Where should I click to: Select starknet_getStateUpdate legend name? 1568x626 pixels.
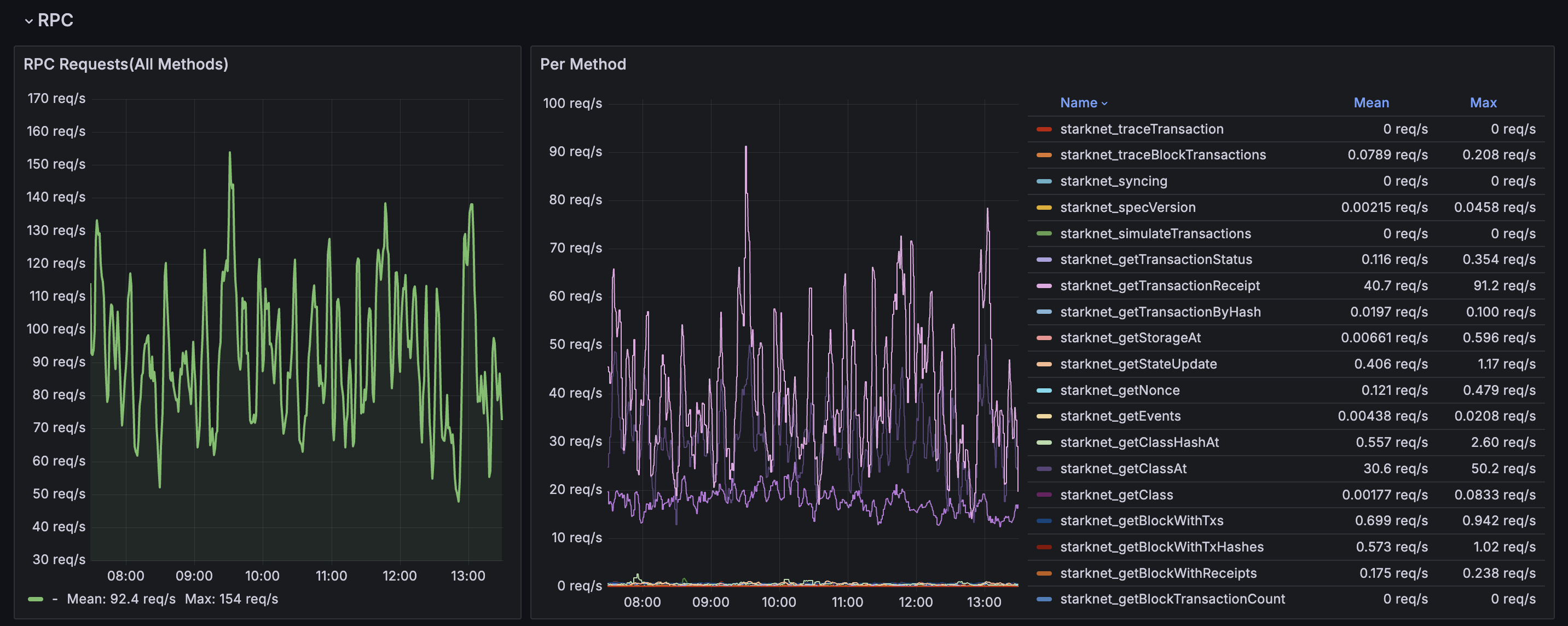(1138, 364)
